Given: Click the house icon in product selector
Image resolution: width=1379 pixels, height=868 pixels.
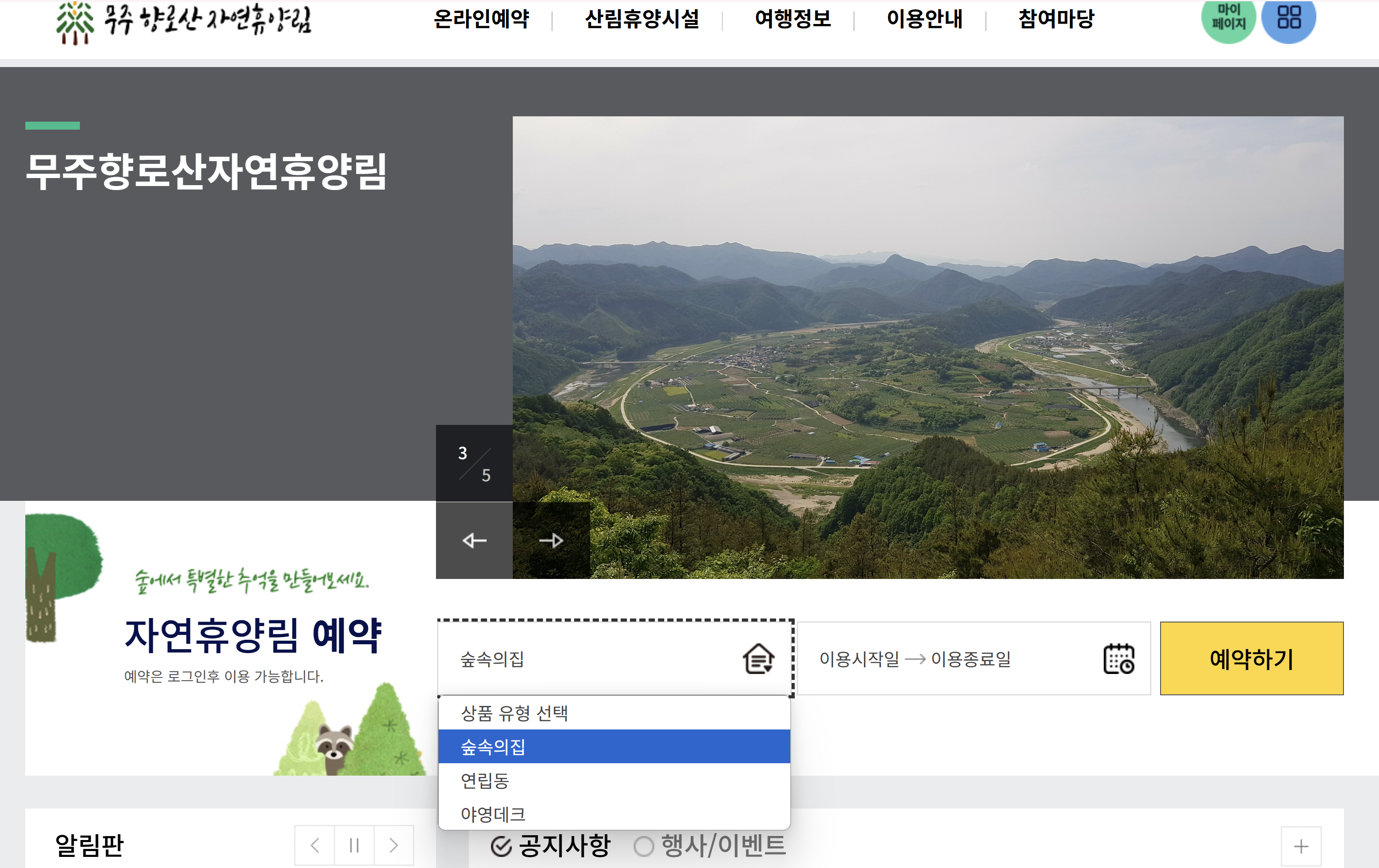Looking at the screenshot, I should point(758,659).
